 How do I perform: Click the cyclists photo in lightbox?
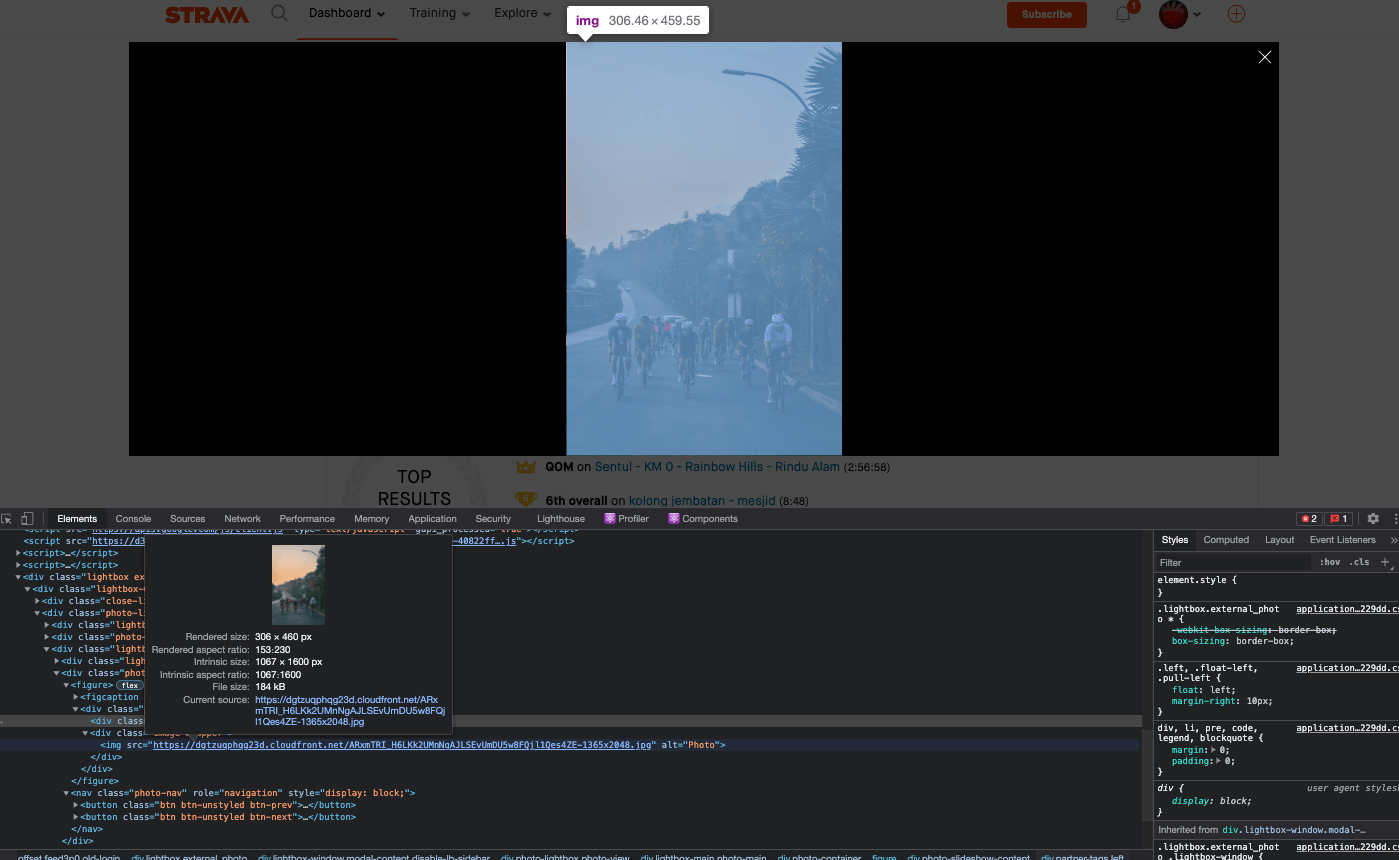(704, 248)
